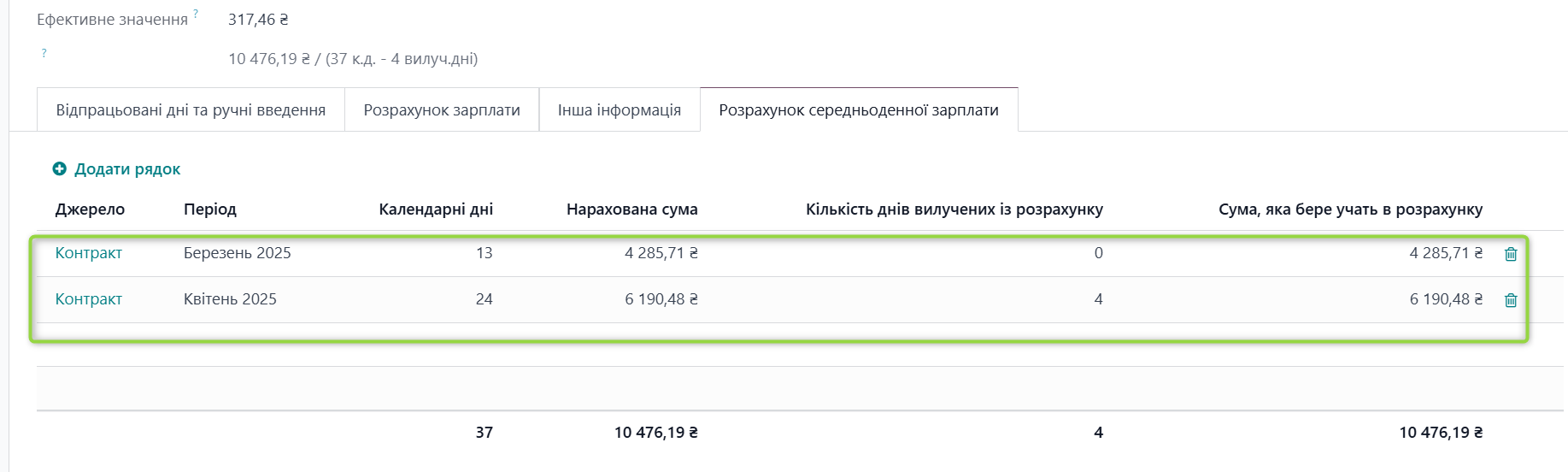Click the standalone question mark help icon

click(x=44, y=53)
